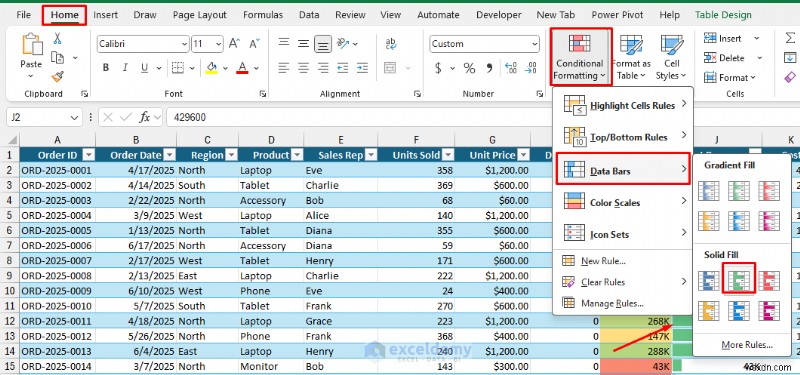This screenshot has height=375, width=800.
Task: Click Decrease Indent icon
Action: pyautogui.click(x=343, y=67)
